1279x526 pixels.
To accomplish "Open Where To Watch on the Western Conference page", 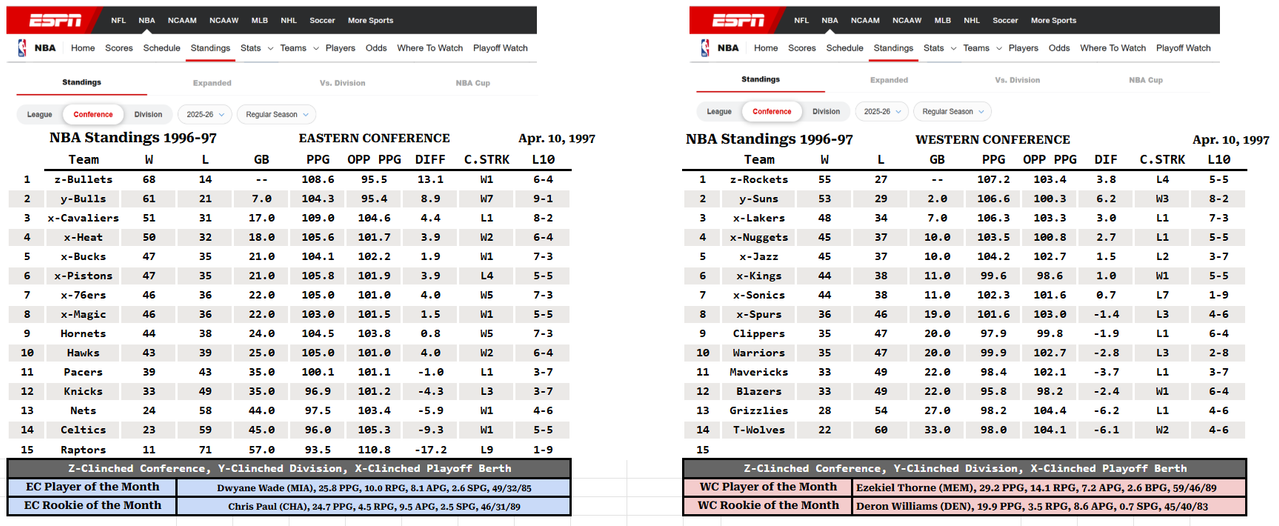I will point(1113,48).
